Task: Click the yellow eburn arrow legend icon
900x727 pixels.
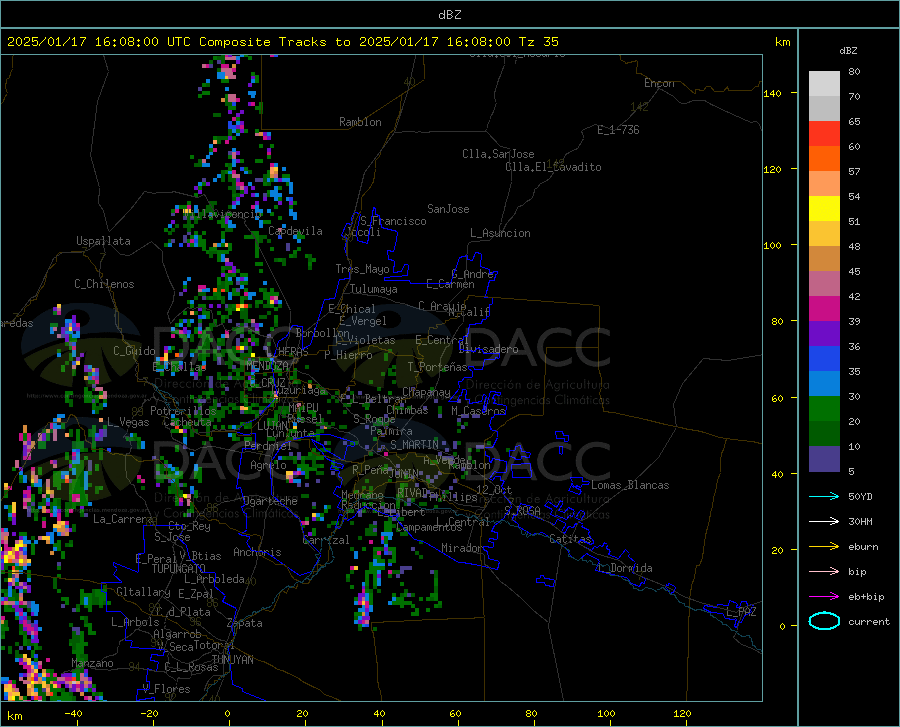Action: (824, 546)
